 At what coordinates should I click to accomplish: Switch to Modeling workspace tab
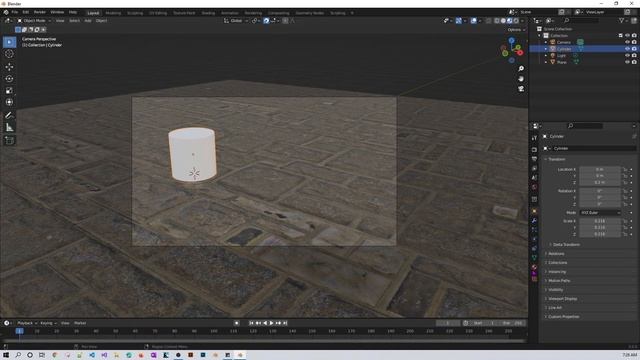[x=113, y=13]
